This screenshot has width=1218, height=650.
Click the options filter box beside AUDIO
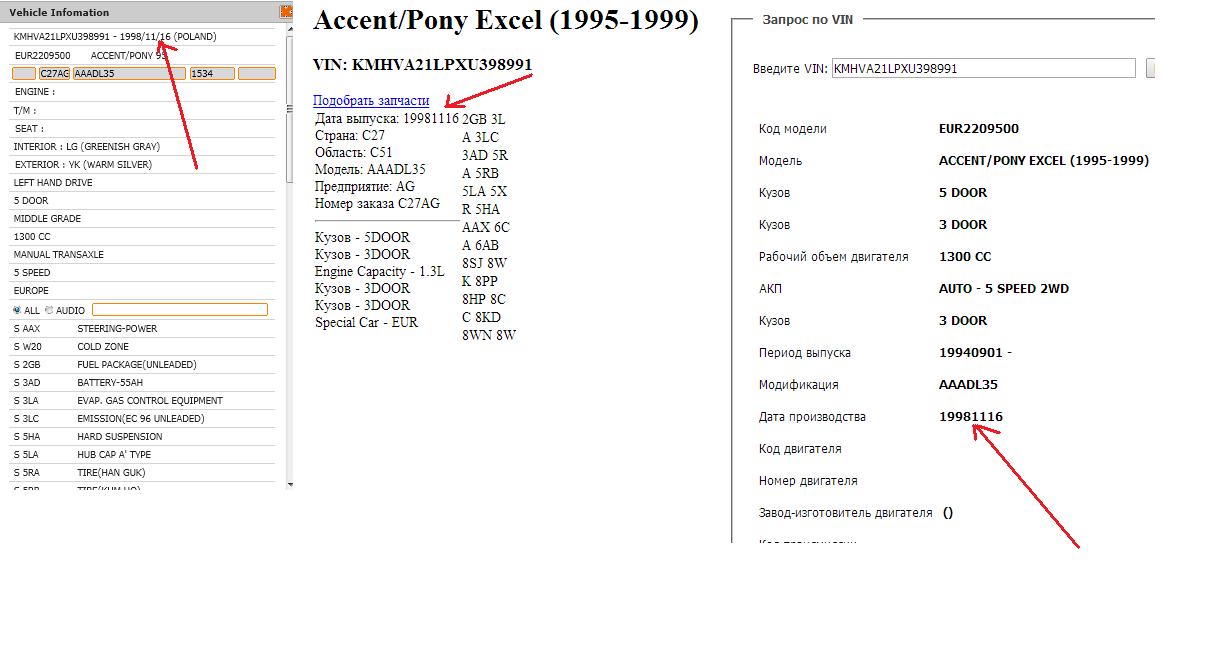click(x=180, y=310)
